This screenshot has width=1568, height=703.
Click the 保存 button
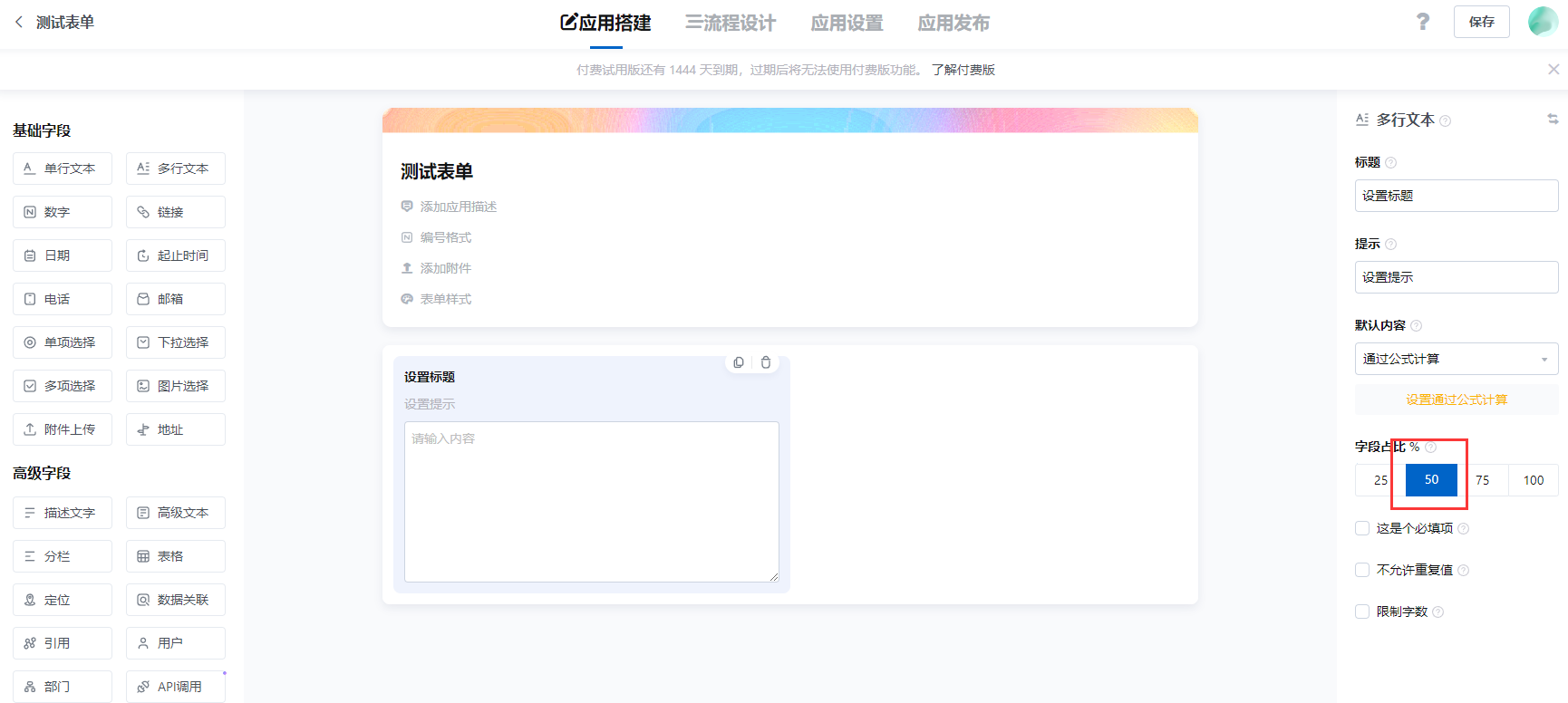click(1481, 22)
